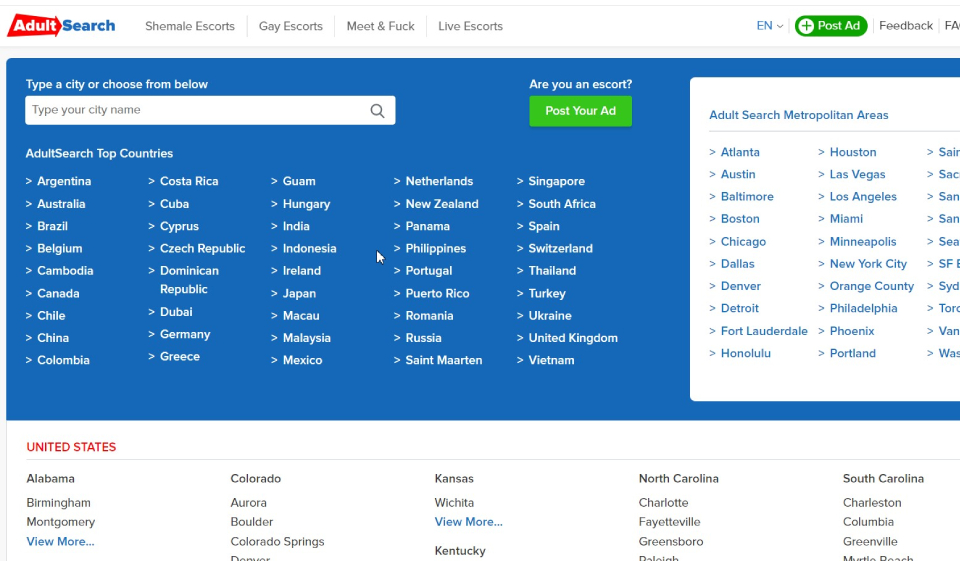
Task: Open the Wichita city link
Action: click(454, 503)
